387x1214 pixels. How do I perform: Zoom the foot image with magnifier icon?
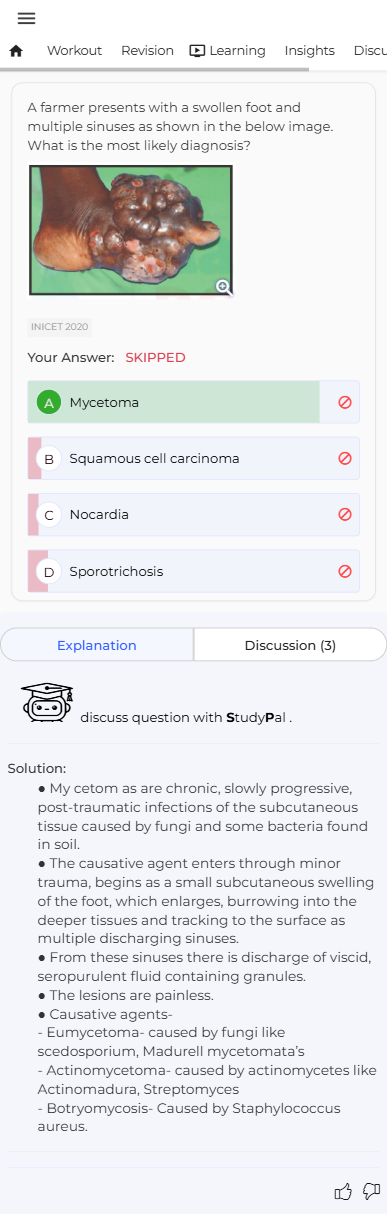coord(224,287)
